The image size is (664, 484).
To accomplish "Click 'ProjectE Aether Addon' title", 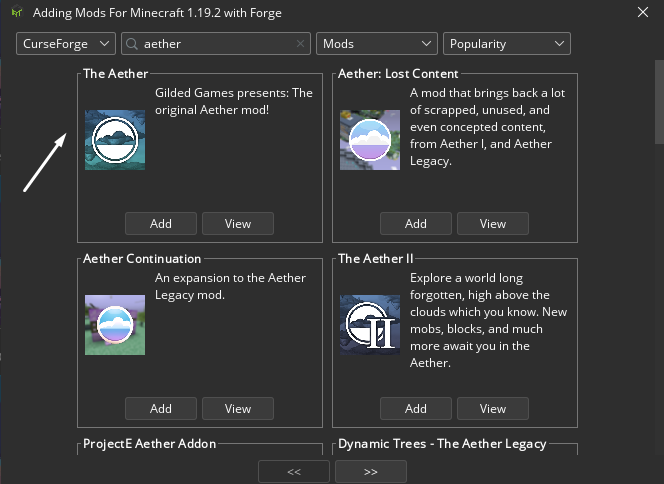I will [149, 444].
